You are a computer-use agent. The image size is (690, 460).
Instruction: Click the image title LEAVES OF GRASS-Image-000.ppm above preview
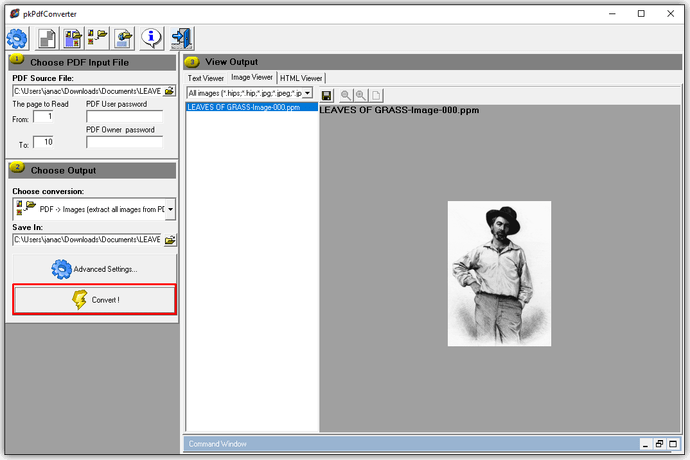(x=399, y=110)
